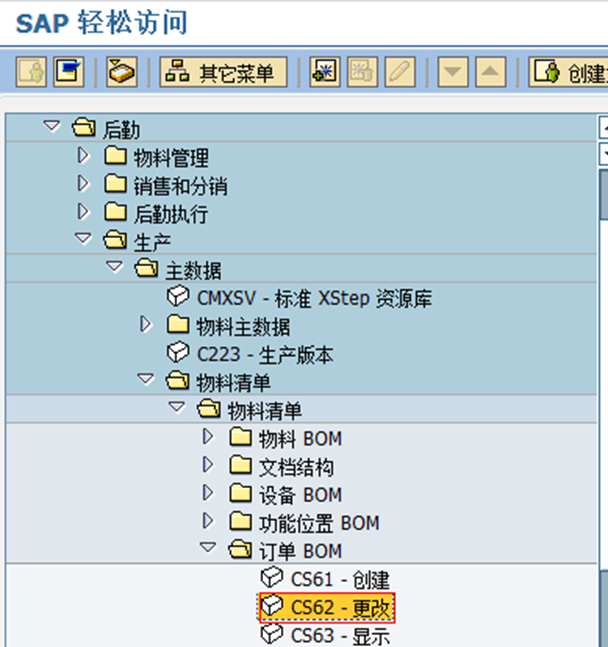Click the Move Favorites Up arrow
The width and height of the screenshot is (608, 647).
tap(490, 72)
